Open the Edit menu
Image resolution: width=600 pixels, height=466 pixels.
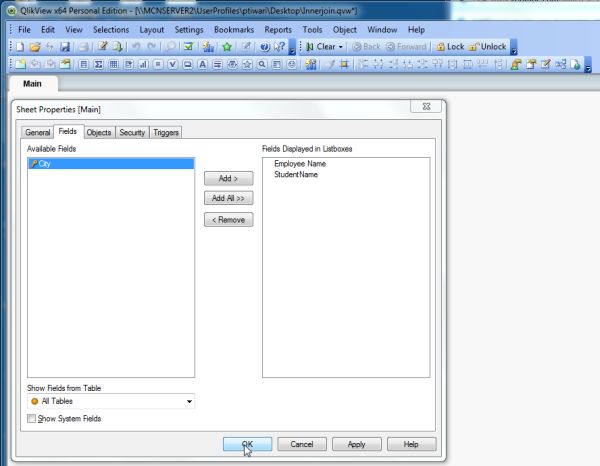pyautogui.click(x=48, y=29)
